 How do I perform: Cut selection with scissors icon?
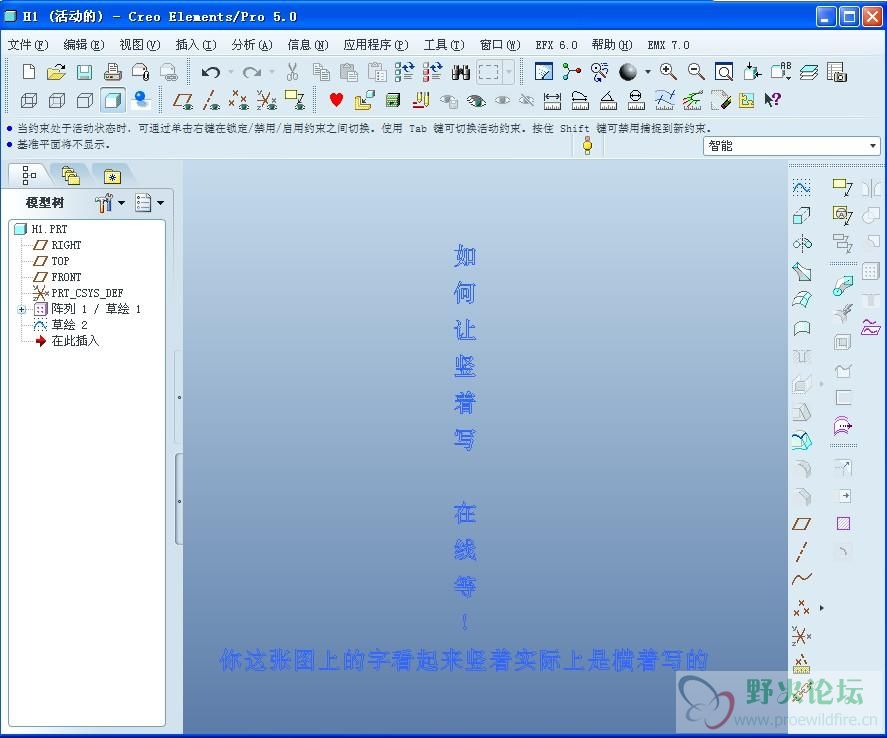click(292, 72)
